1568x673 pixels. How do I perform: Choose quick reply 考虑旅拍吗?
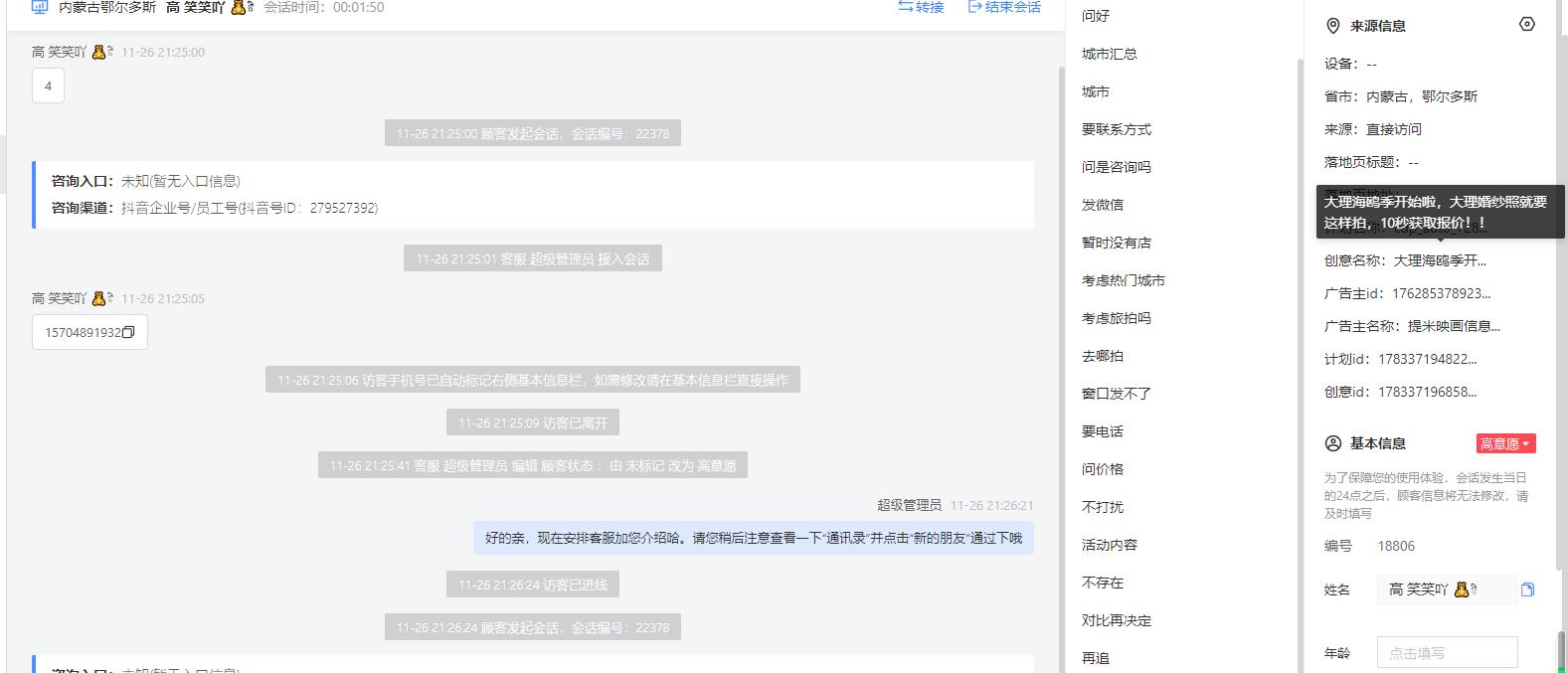pos(1116,318)
